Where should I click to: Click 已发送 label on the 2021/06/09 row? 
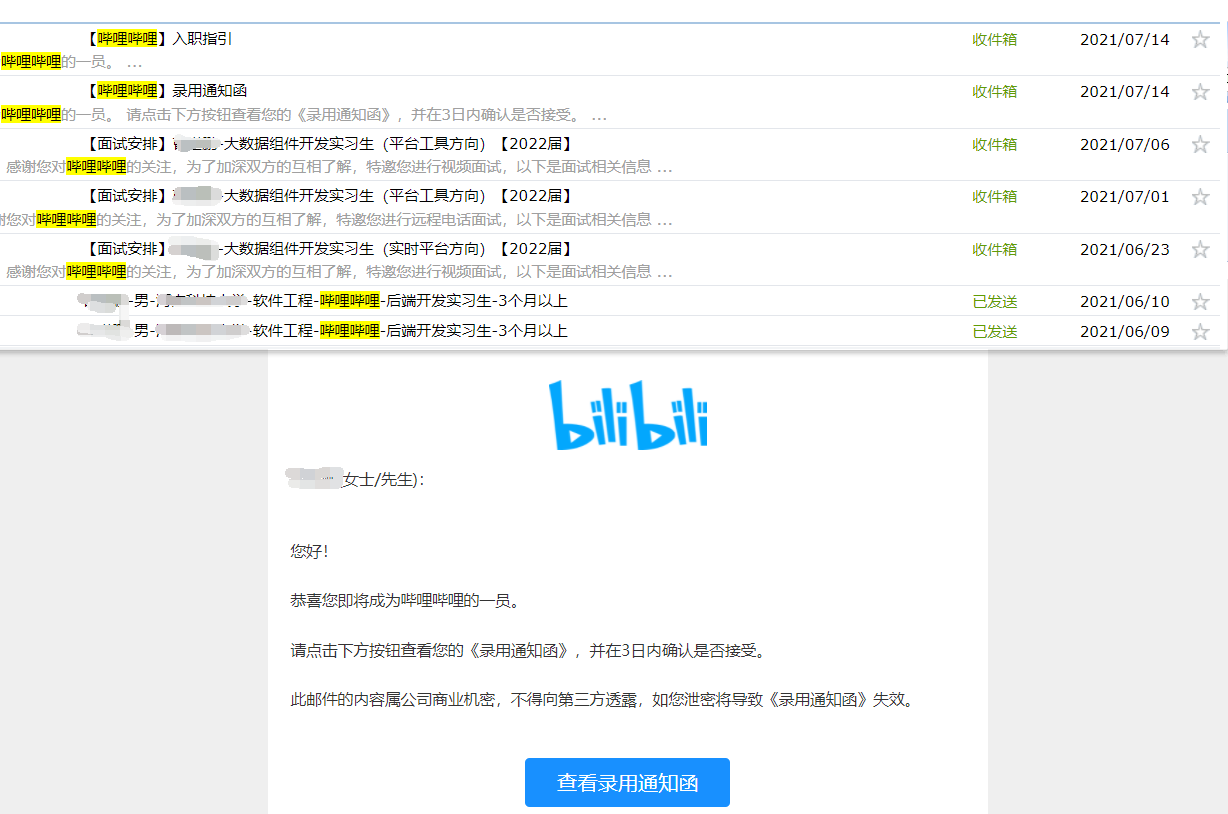995,332
